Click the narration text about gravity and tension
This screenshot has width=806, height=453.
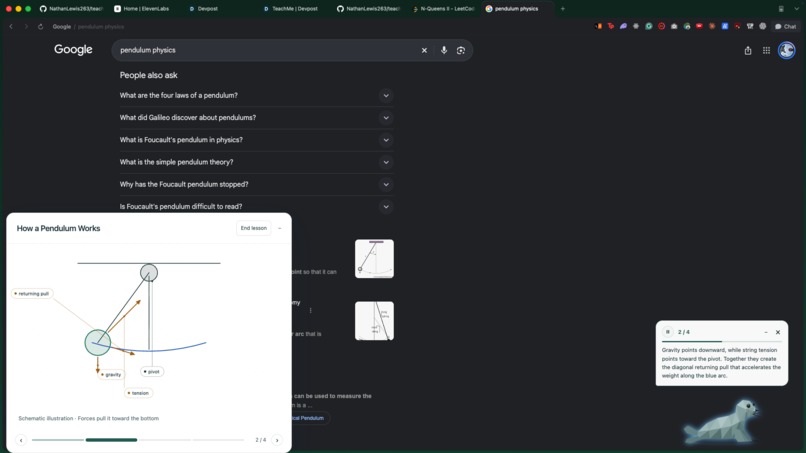(x=721, y=363)
